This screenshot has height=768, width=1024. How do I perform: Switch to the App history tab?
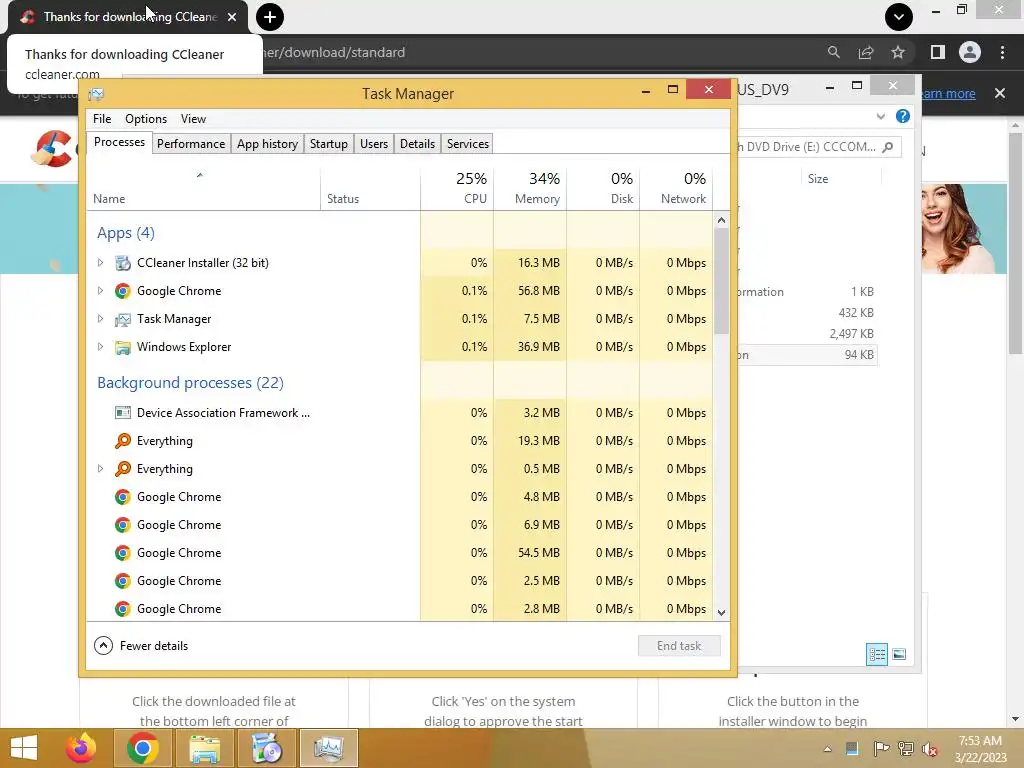(x=267, y=144)
